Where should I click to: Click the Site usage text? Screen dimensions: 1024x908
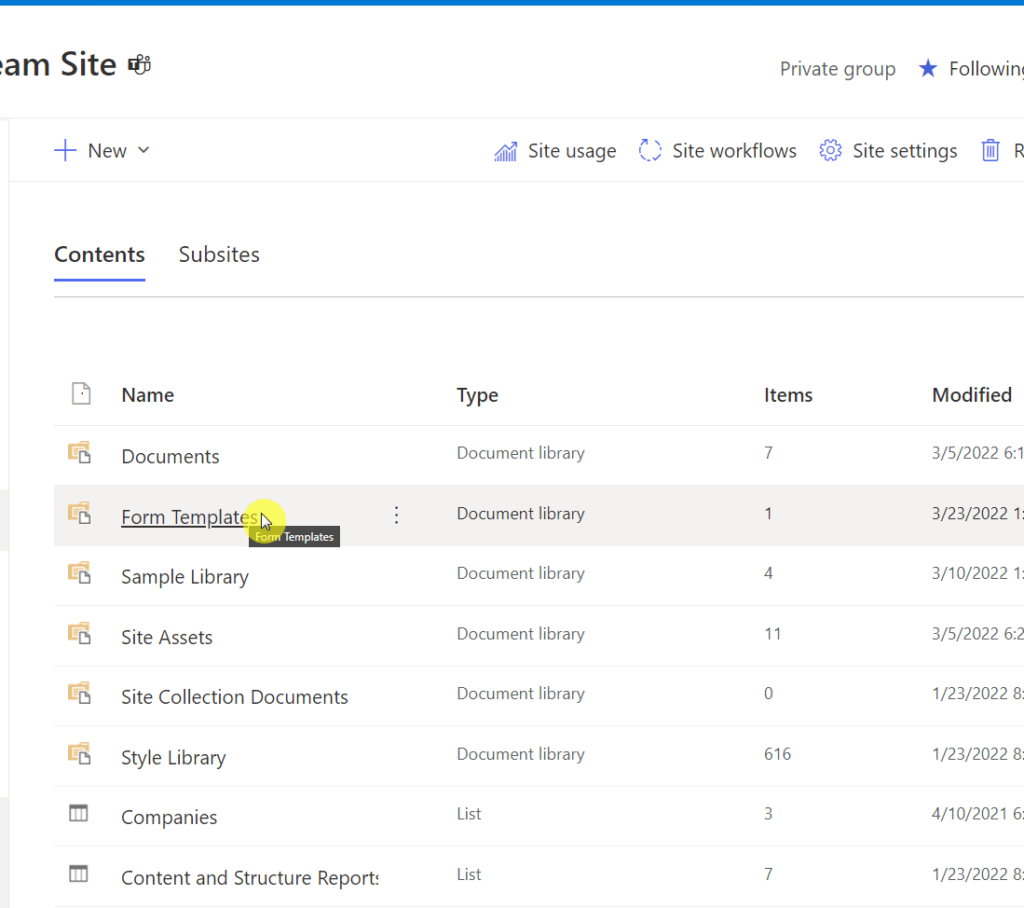[572, 151]
